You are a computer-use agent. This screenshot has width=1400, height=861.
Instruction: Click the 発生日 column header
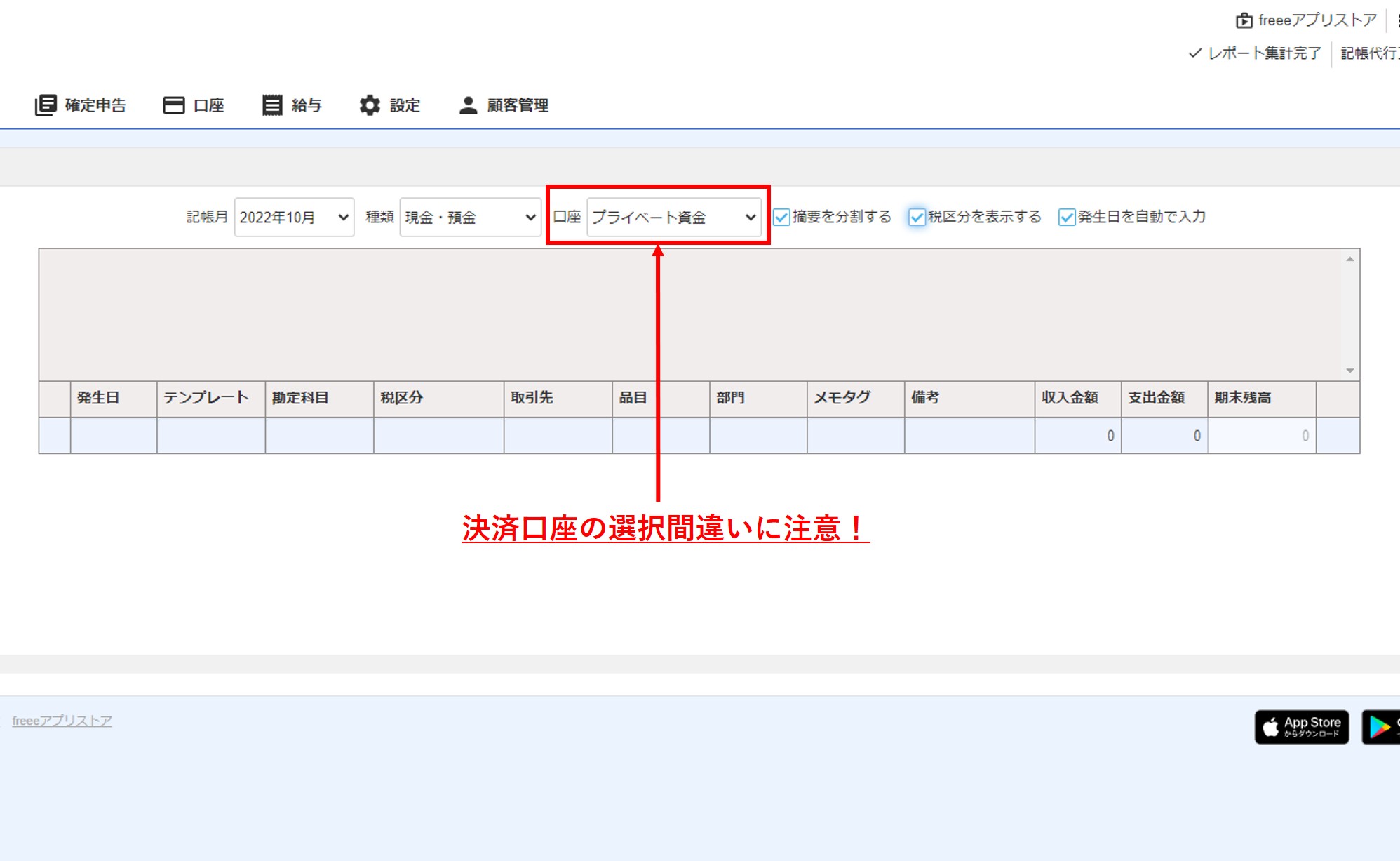[x=114, y=399]
